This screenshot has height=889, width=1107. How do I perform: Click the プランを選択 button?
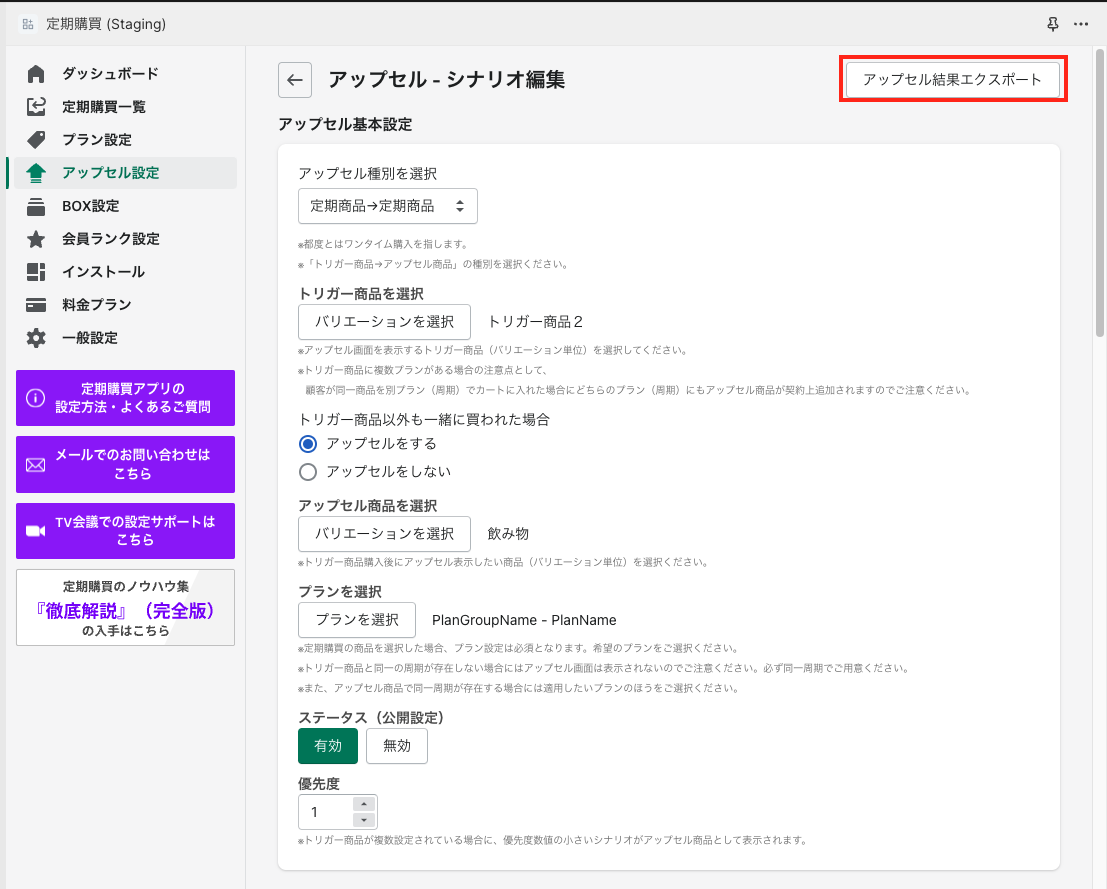(357, 620)
